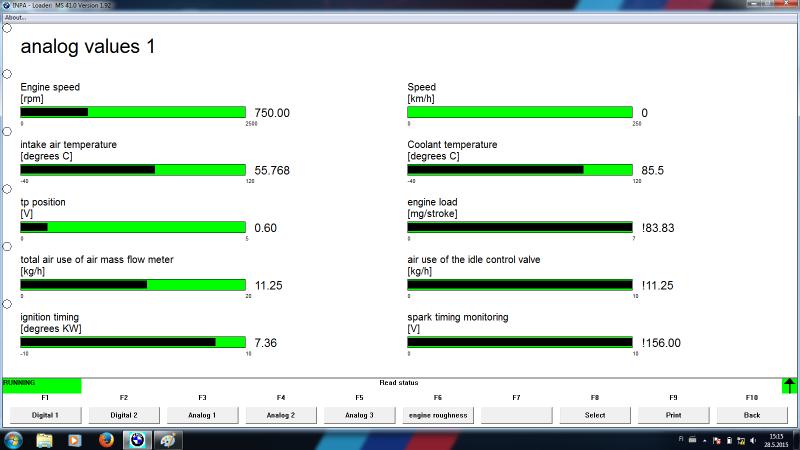Click the green up-arrow status icon
This screenshot has width=800, height=450.
[790, 385]
